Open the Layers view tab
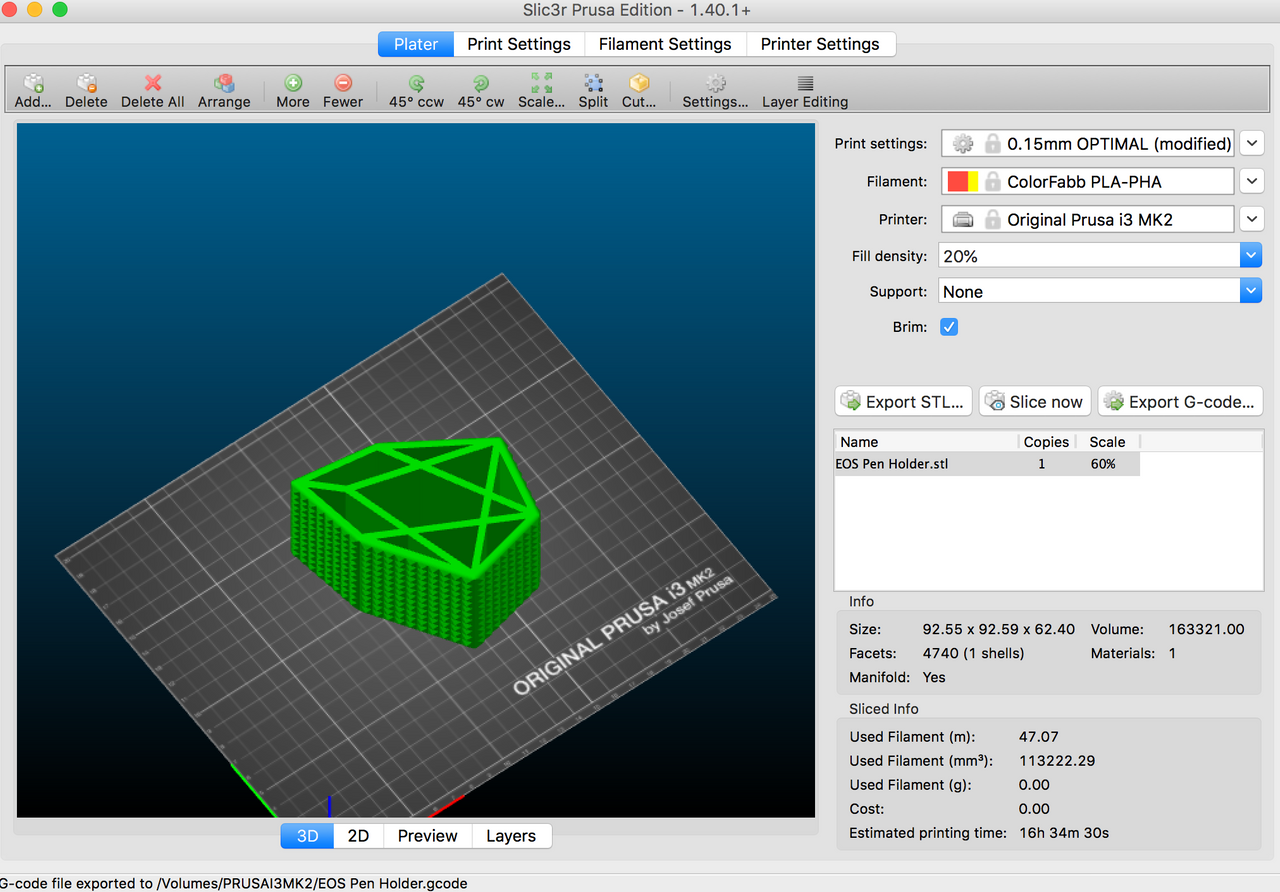 [511, 836]
